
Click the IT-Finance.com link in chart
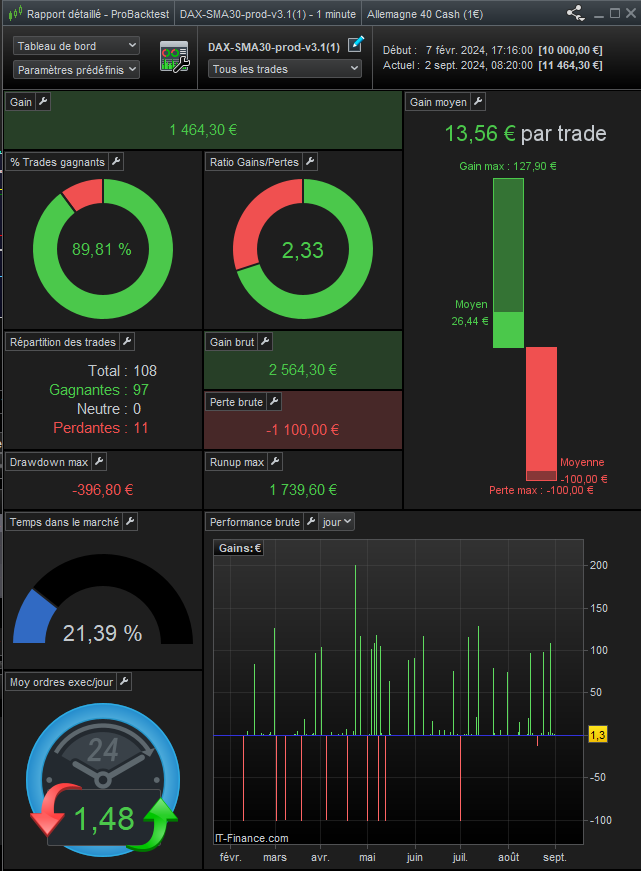252,838
